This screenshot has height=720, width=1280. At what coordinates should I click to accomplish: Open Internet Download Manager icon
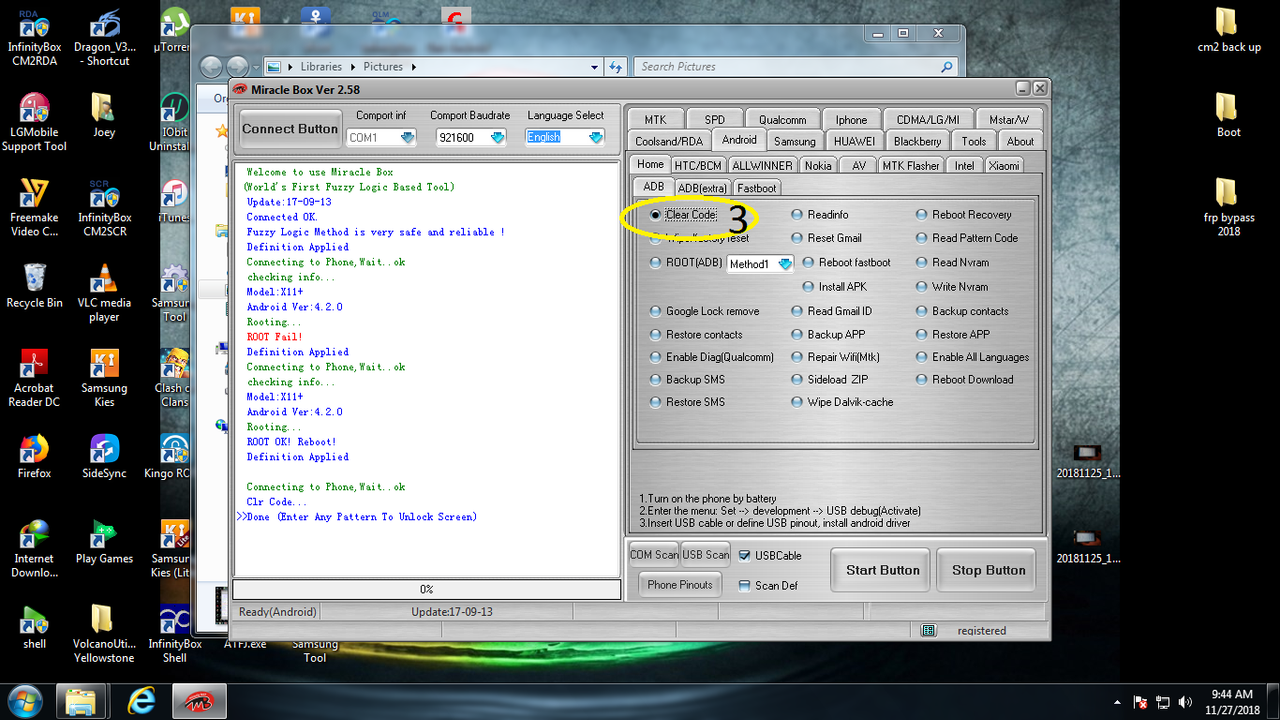(x=34, y=548)
